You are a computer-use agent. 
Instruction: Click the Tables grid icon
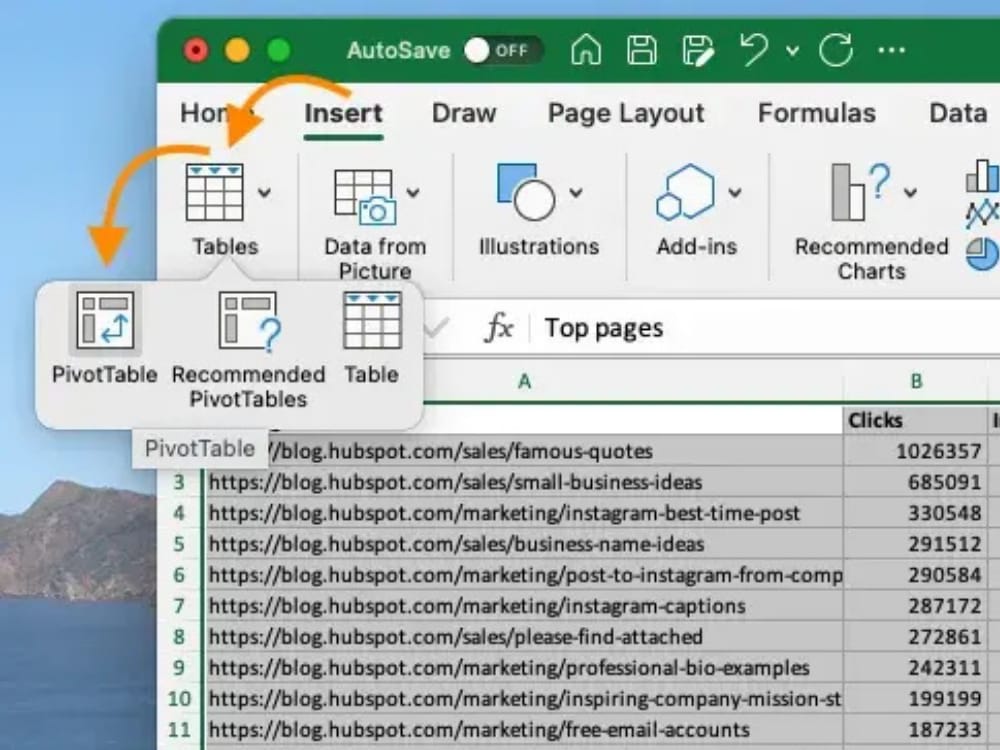coord(214,192)
